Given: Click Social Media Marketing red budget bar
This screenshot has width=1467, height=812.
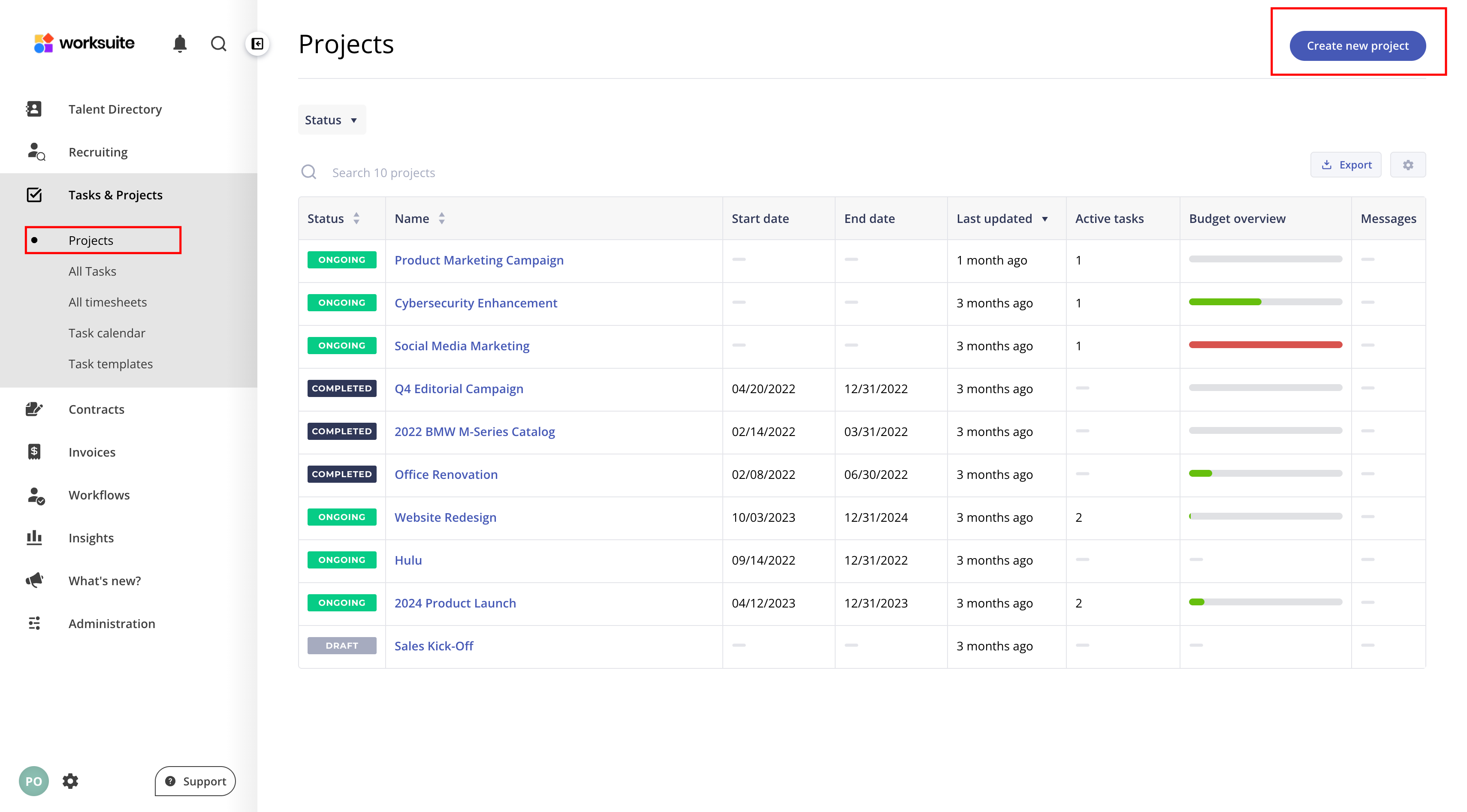Looking at the screenshot, I should click(1265, 345).
